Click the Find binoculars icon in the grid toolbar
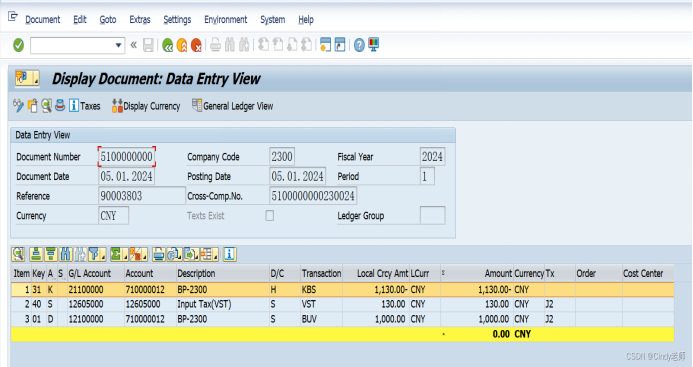This screenshot has height=367, width=693. pos(65,254)
